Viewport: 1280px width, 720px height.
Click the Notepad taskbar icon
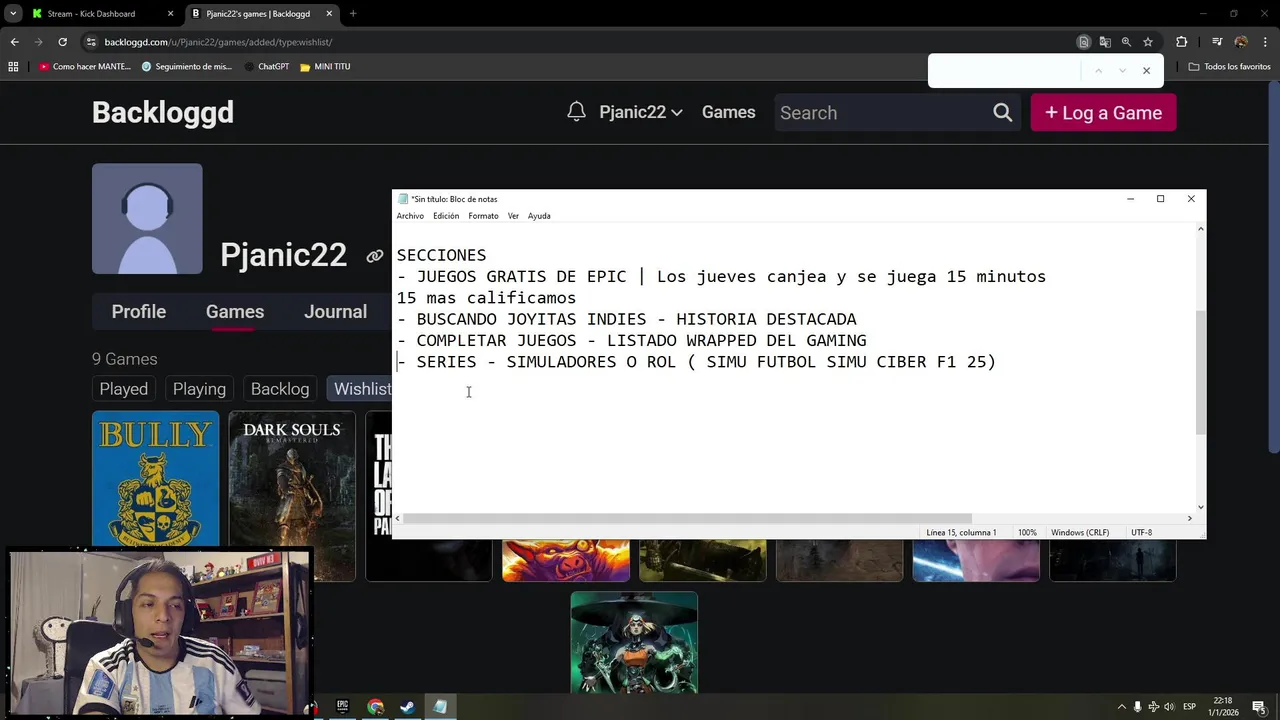[x=440, y=706]
